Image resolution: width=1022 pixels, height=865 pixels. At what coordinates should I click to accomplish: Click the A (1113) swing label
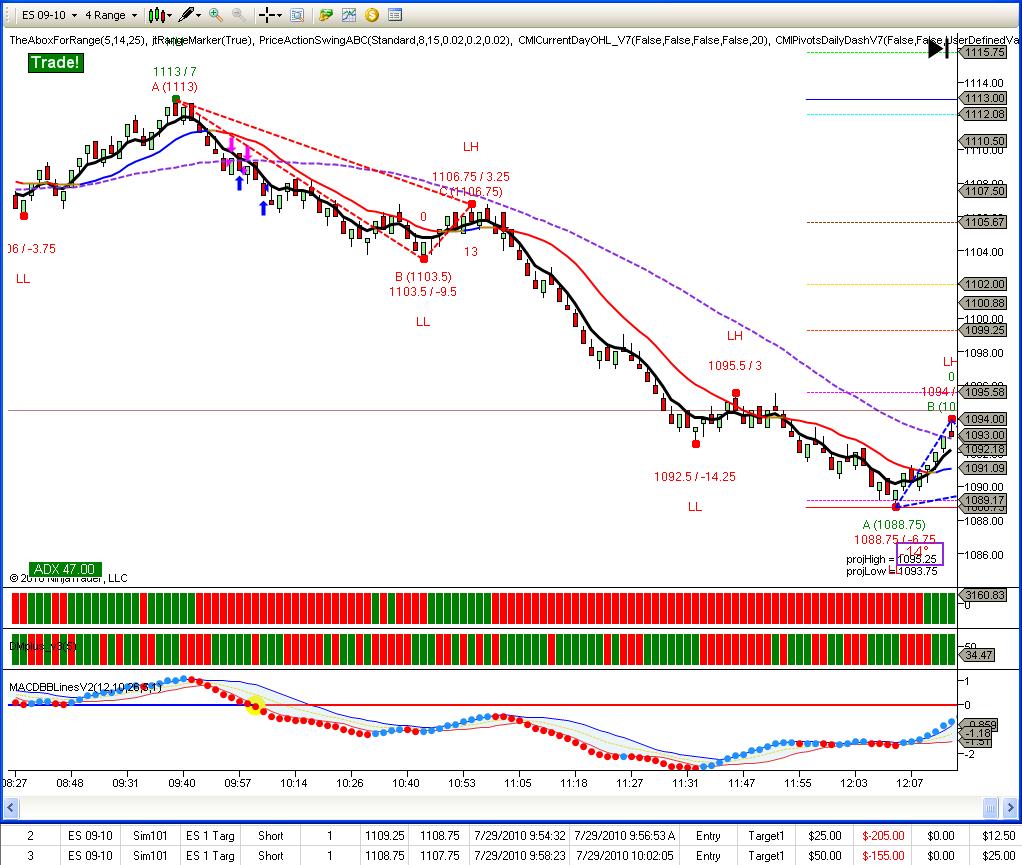[175, 87]
